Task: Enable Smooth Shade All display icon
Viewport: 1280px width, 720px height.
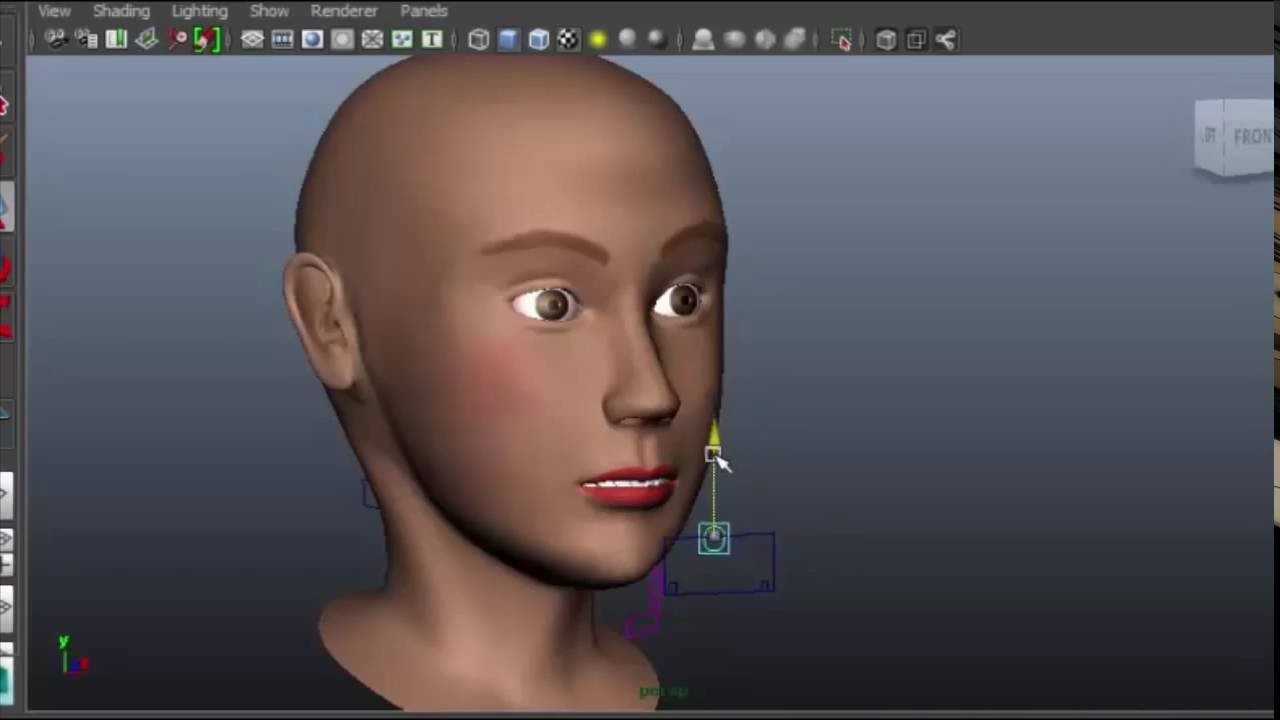Action: pos(508,39)
